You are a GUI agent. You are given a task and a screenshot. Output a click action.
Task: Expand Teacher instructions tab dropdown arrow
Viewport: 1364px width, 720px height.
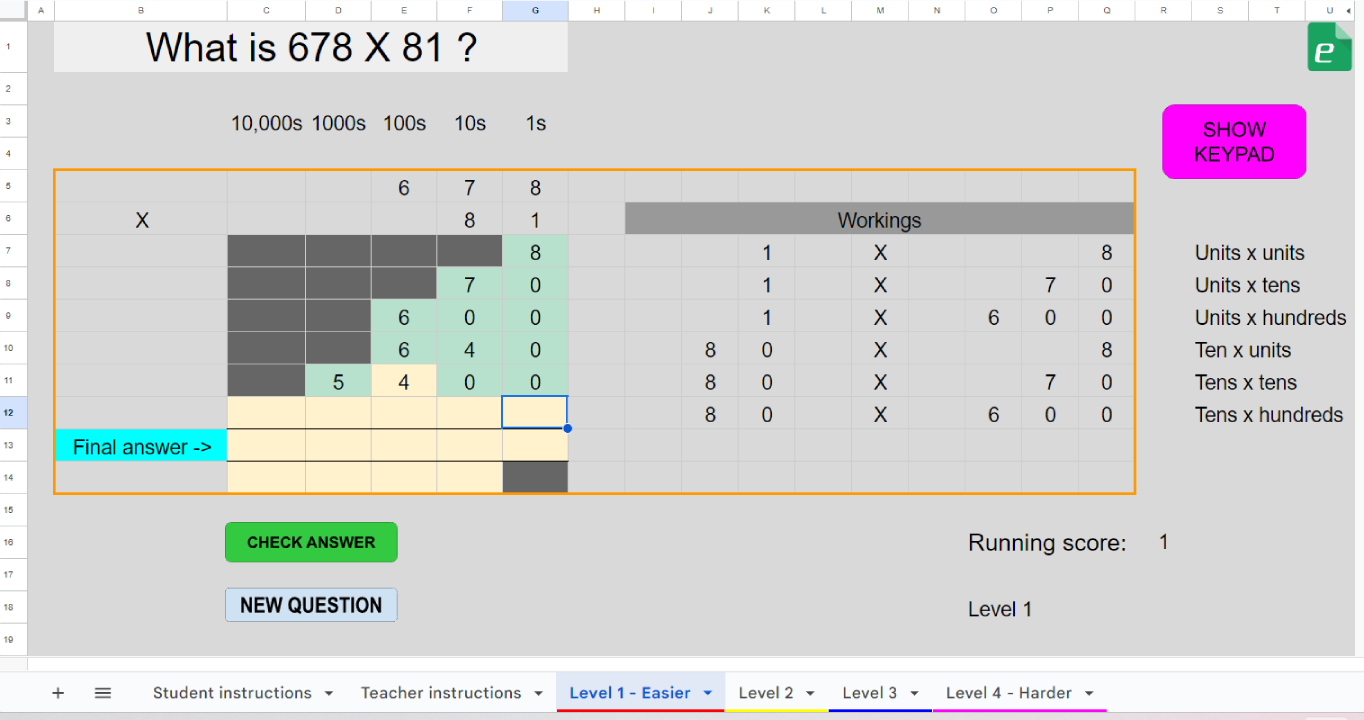click(x=538, y=693)
